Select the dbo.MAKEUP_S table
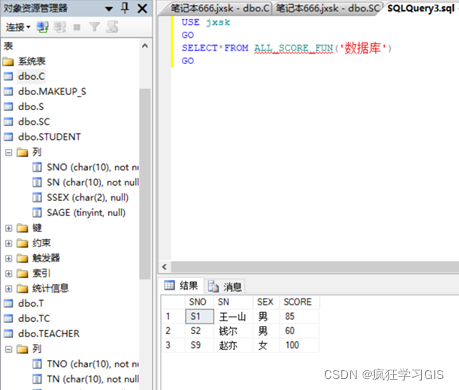Screen dimensions: 459x390 click(x=52, y=91)
